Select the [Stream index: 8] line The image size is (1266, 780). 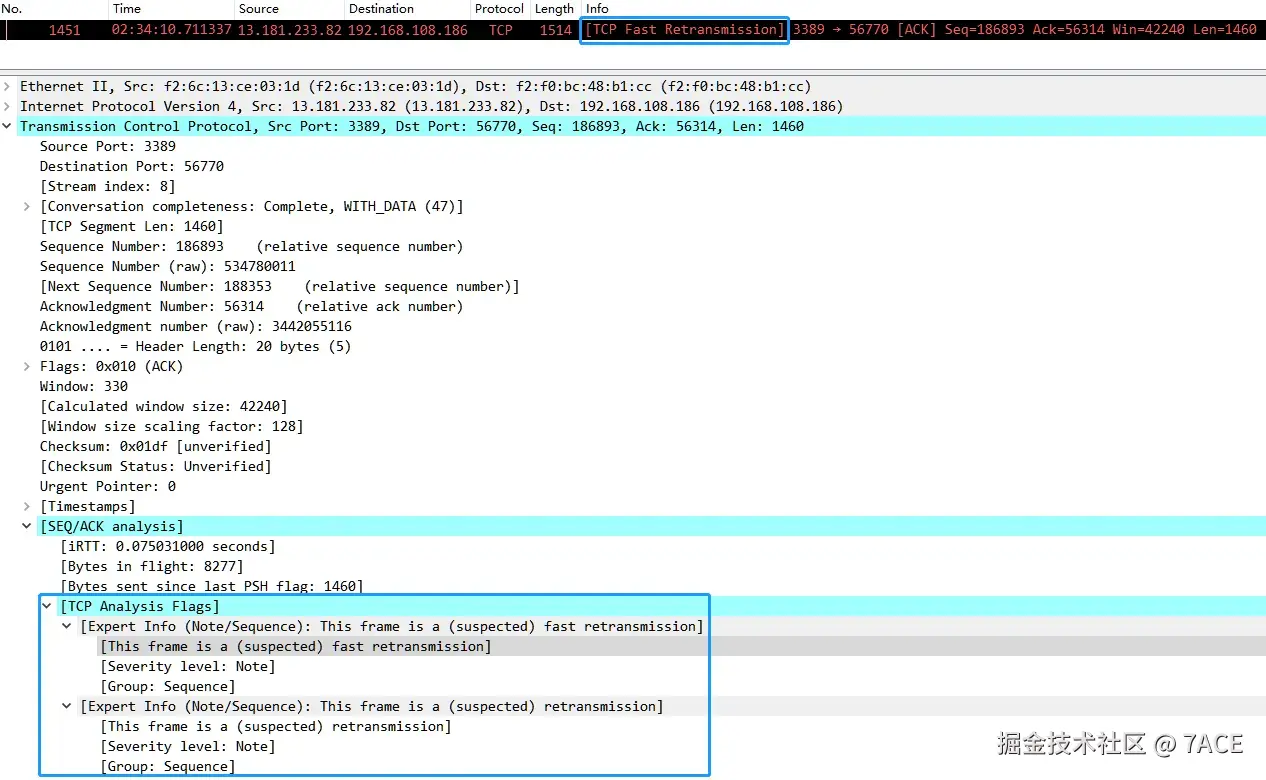[x=108, y=187]
